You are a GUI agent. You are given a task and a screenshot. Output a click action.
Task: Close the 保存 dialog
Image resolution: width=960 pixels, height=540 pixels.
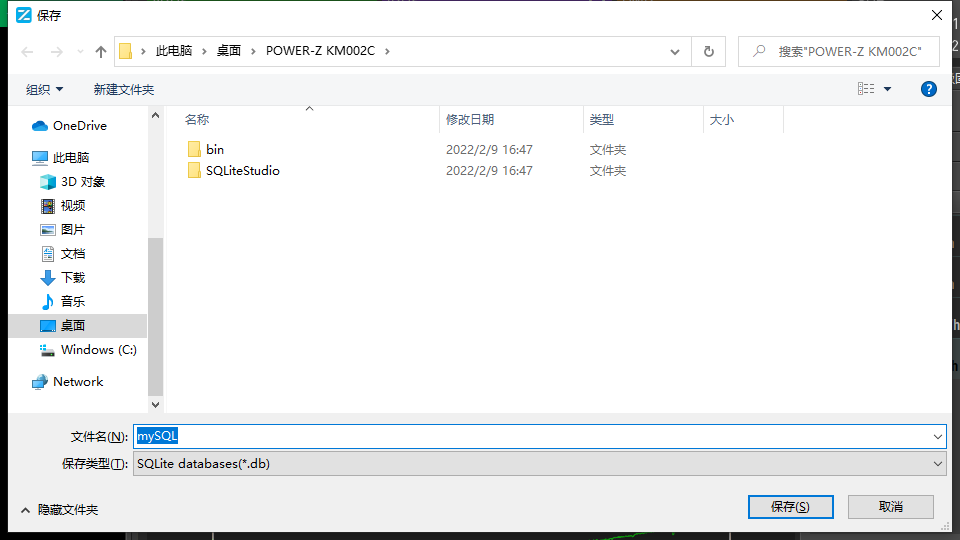click(937, 15)
